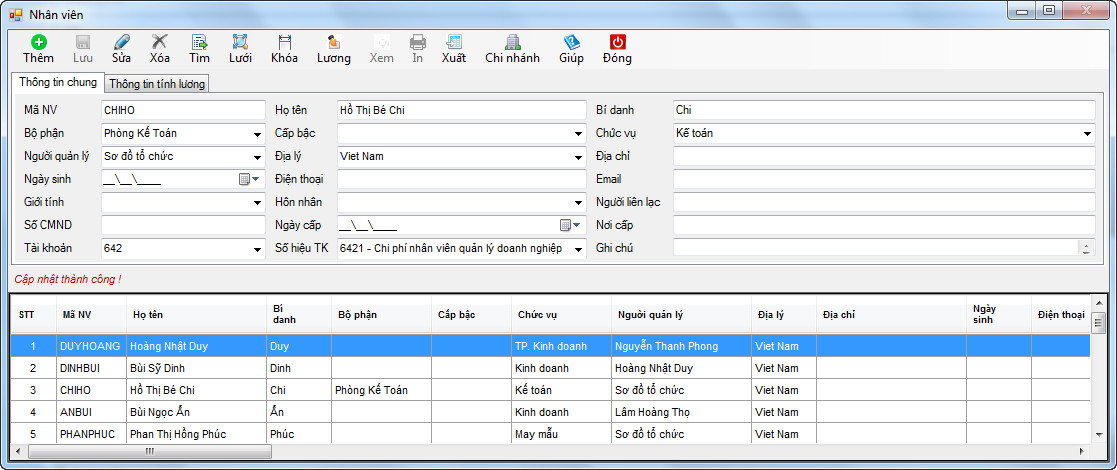Expand the Số hiệu TK combo box
Screen dimensions: 1117x470
coord(578,248)
